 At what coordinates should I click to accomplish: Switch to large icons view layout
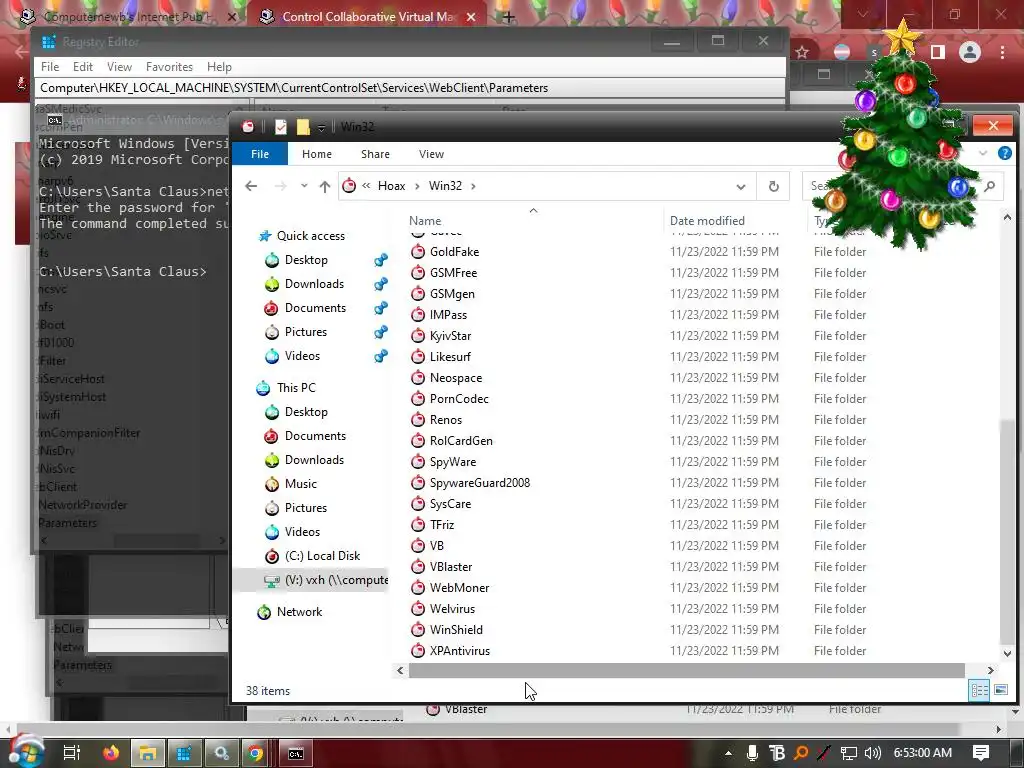click(1000, 690)
